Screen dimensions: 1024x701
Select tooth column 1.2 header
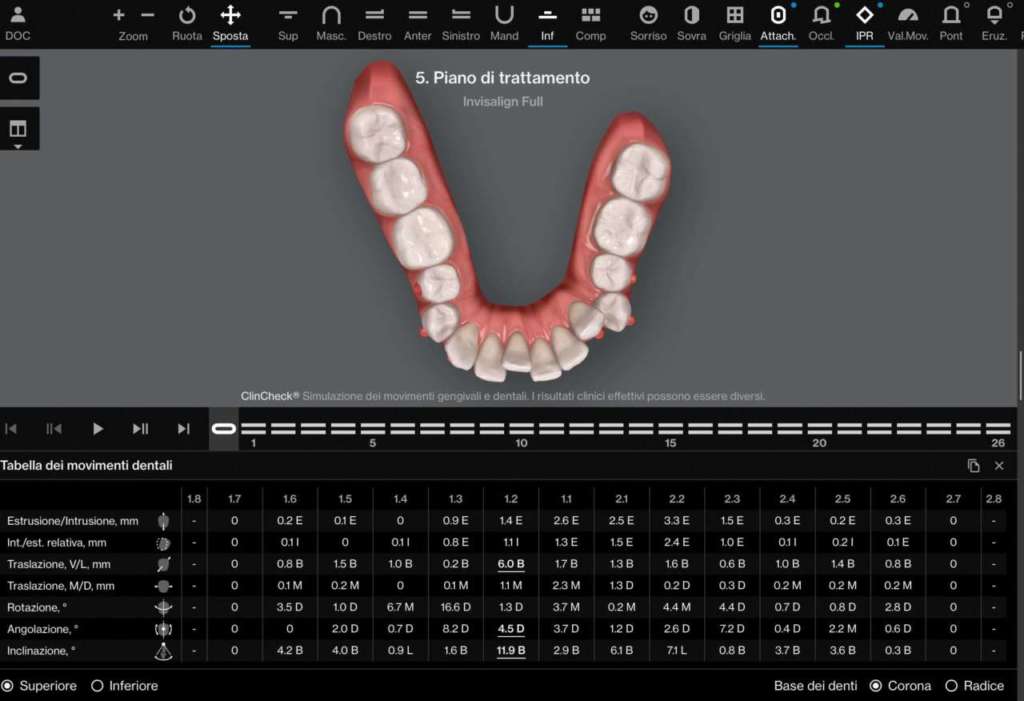click(511, 499)
